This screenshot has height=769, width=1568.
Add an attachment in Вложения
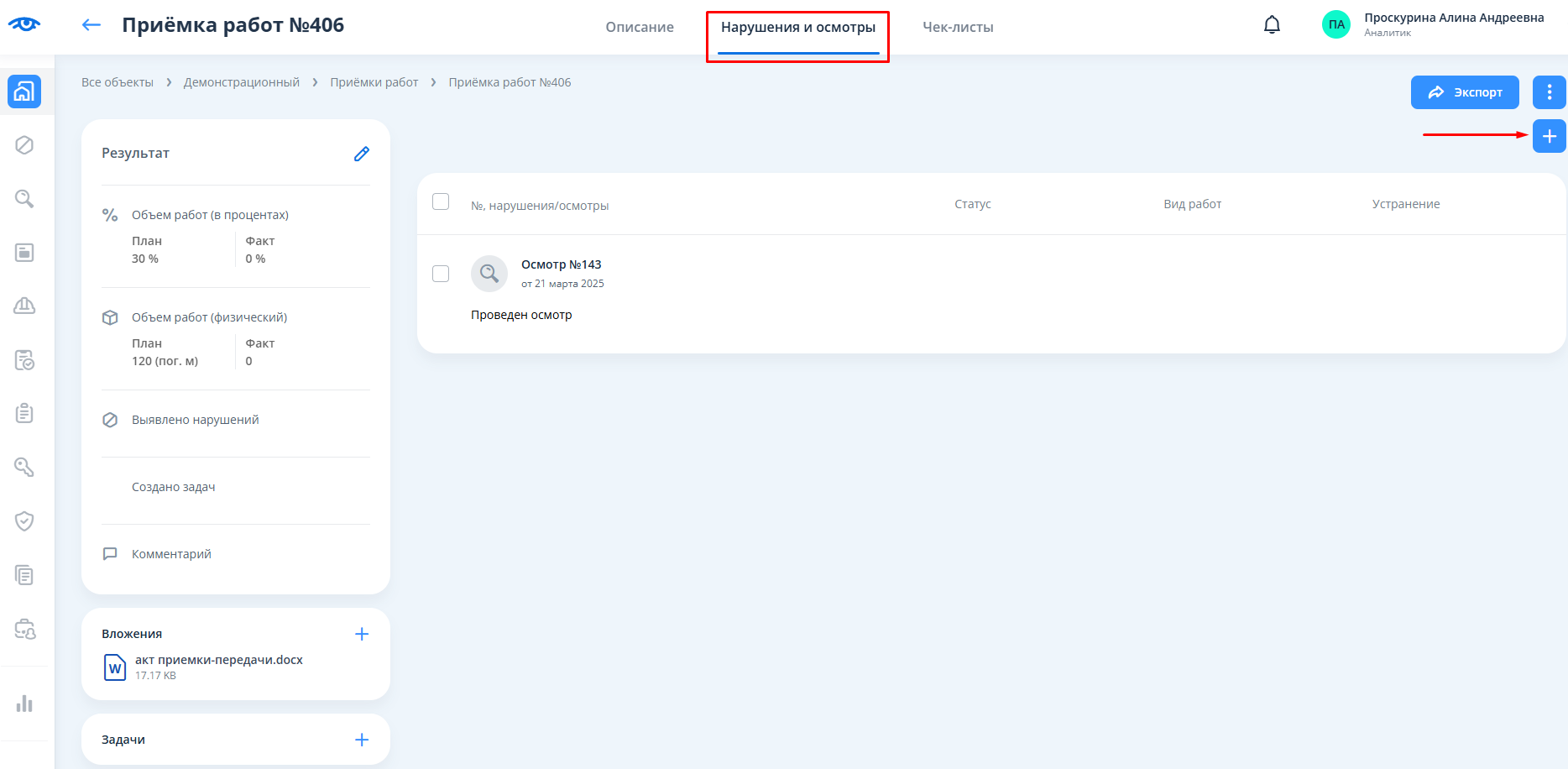coord(362,634)
